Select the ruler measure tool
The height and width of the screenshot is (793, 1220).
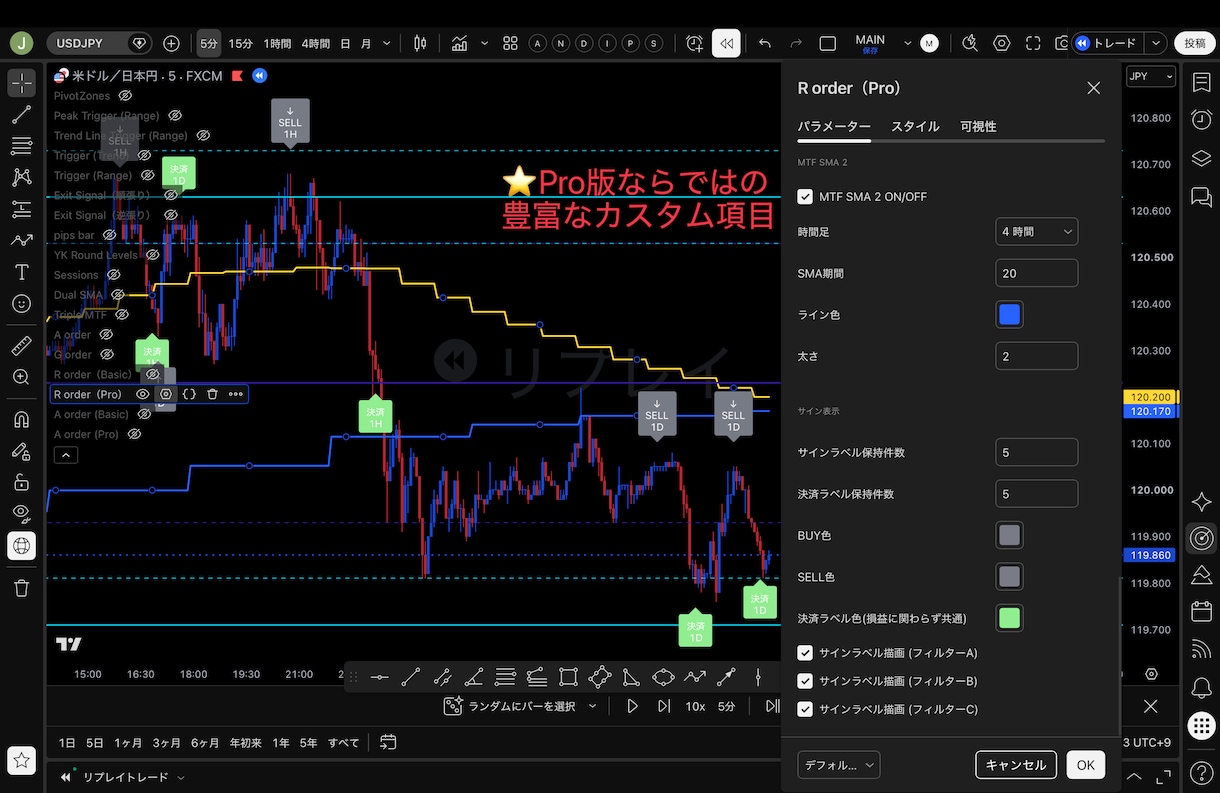[21, 346]
